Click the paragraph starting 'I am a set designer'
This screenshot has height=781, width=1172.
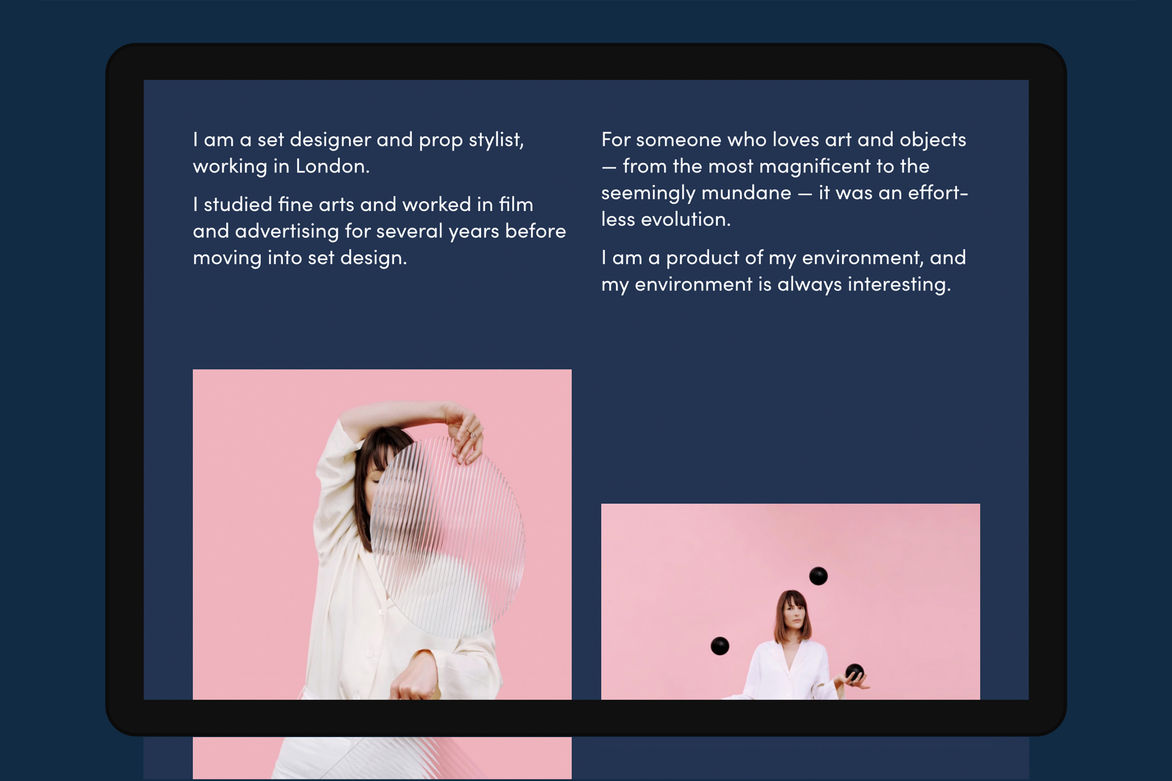(x=358, y=152)
